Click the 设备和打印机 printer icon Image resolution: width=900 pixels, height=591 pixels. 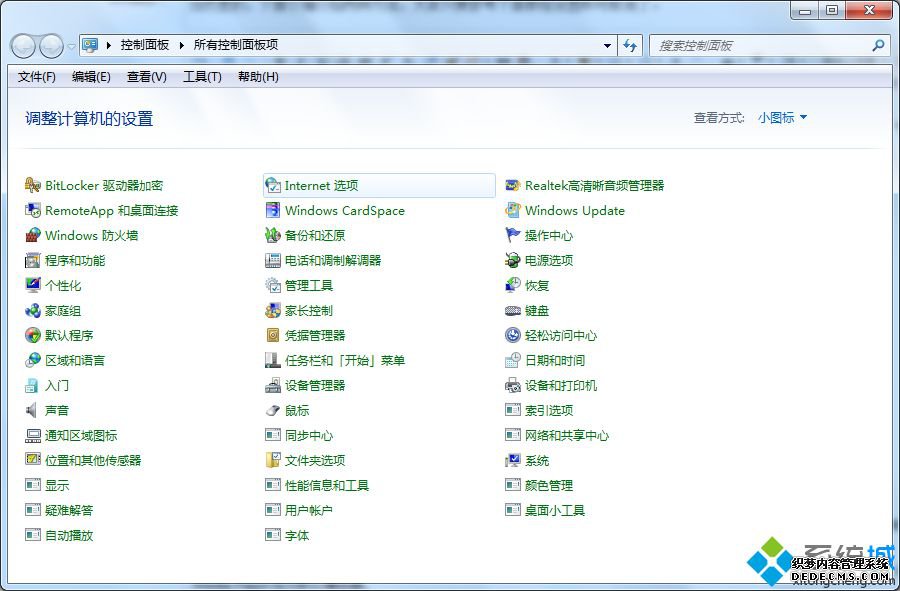[x=513, y=386]
